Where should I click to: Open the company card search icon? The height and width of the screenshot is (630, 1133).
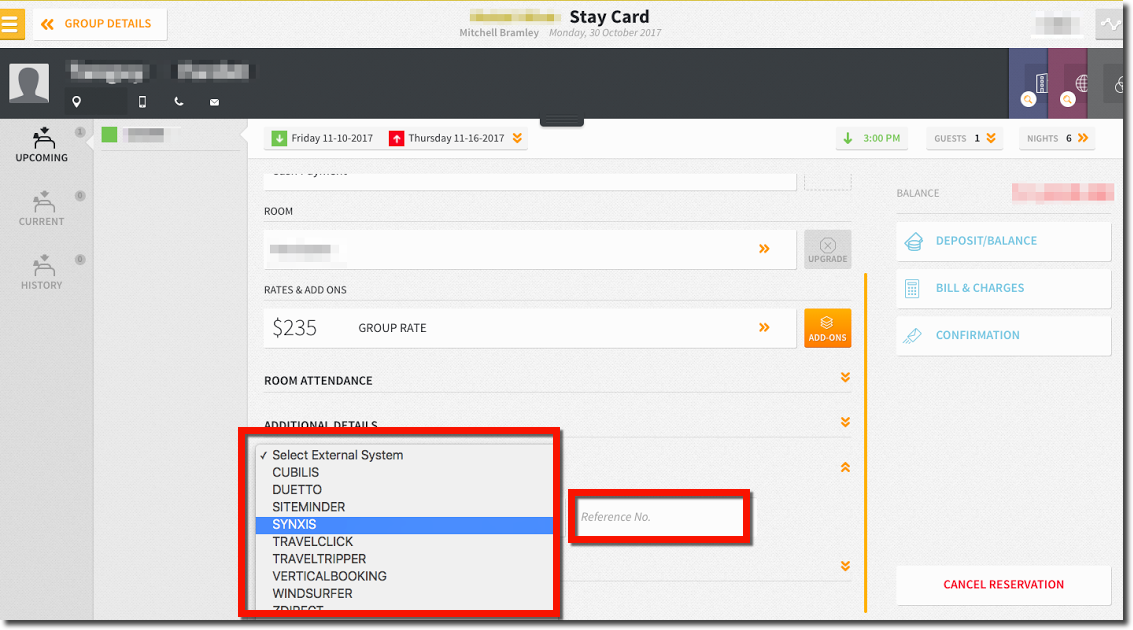click(1028, 100)
